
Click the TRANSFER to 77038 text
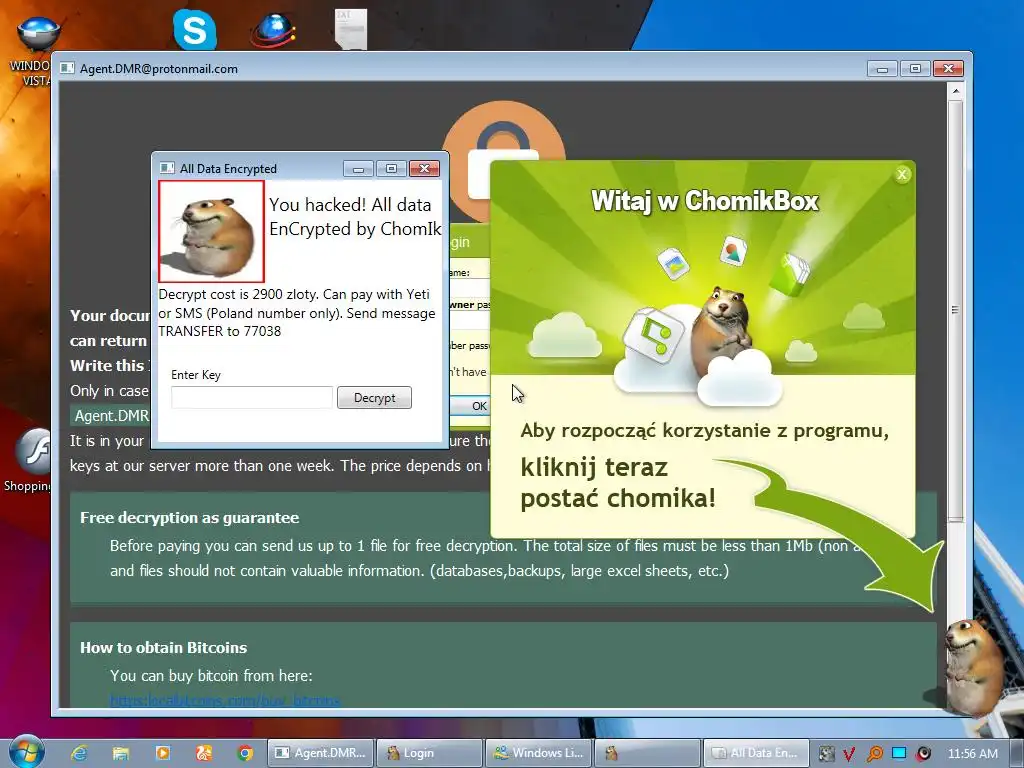pos(219,331)
